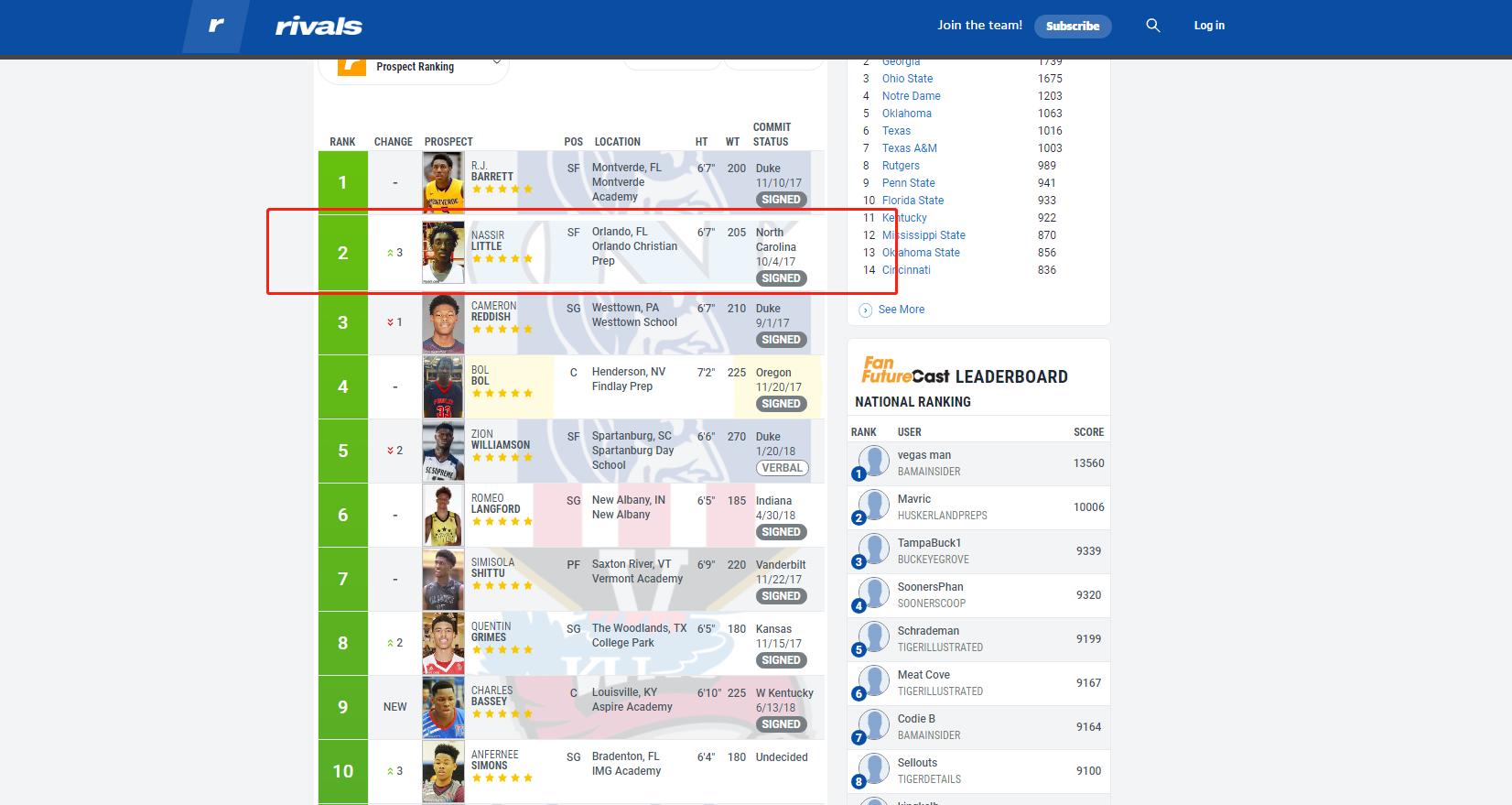This screenshot has height=805, width=1512.
Task: Open the Notre Dame team link
Action: click(912, 96)
